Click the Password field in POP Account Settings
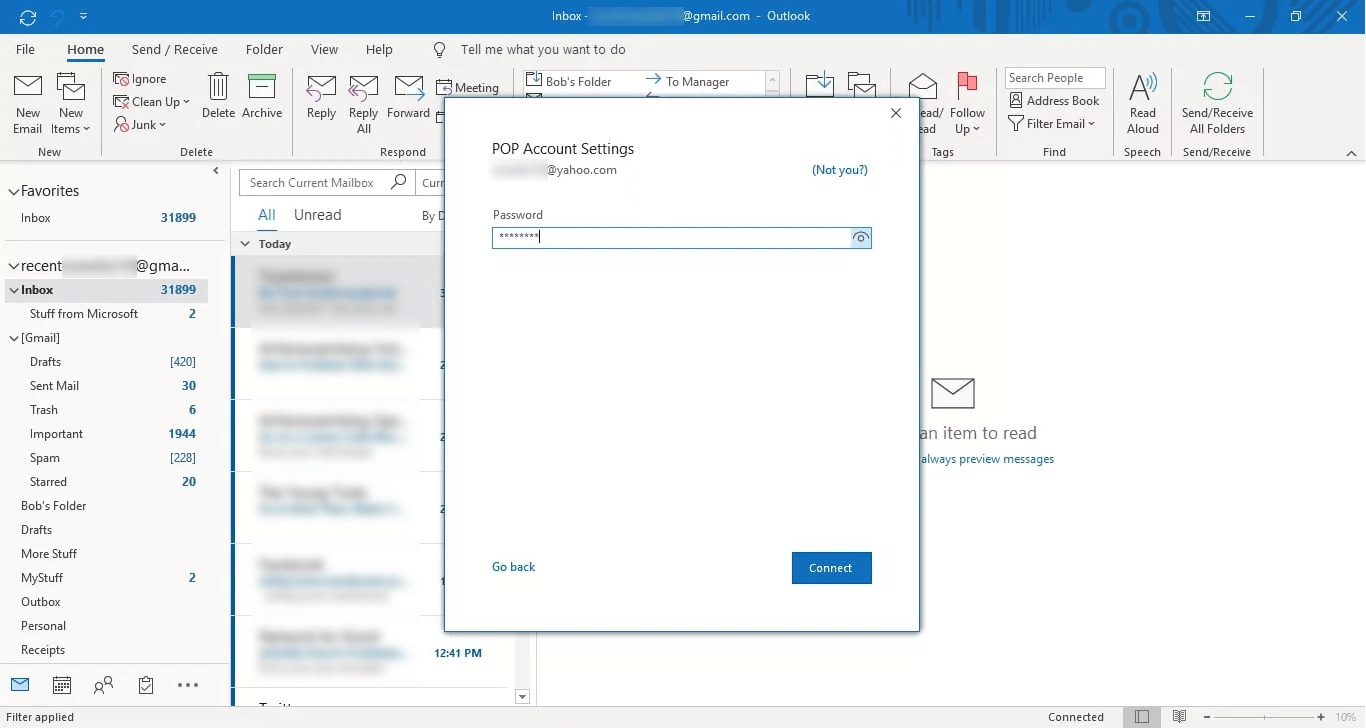This screenshot has height=728, width=1366. (671, 237)
